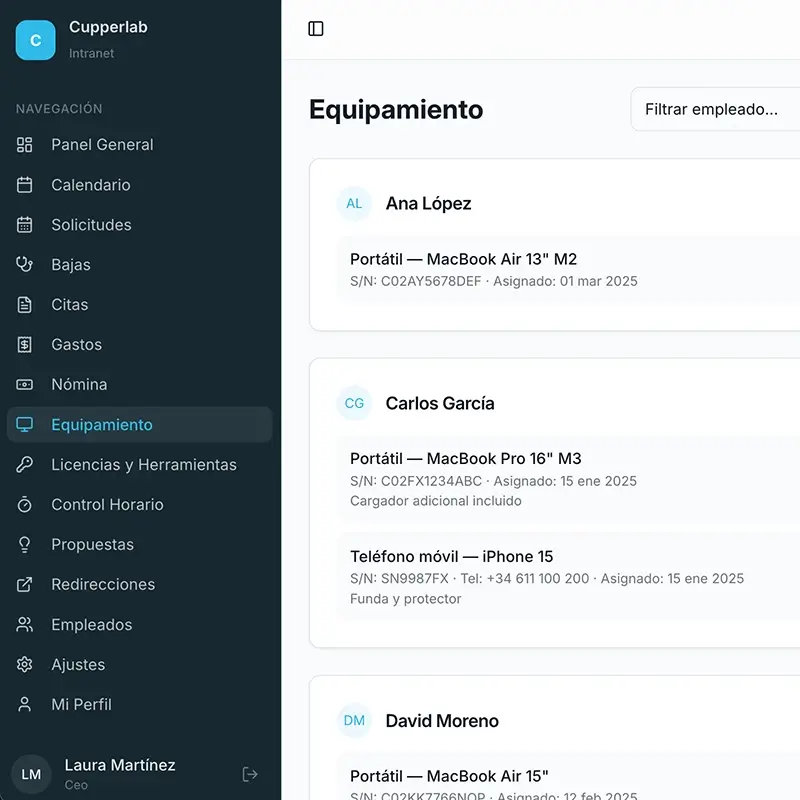The height and width of the screenshot is (800, 800).
Task: Open Ajustes settings page
Action: [139, 664]
